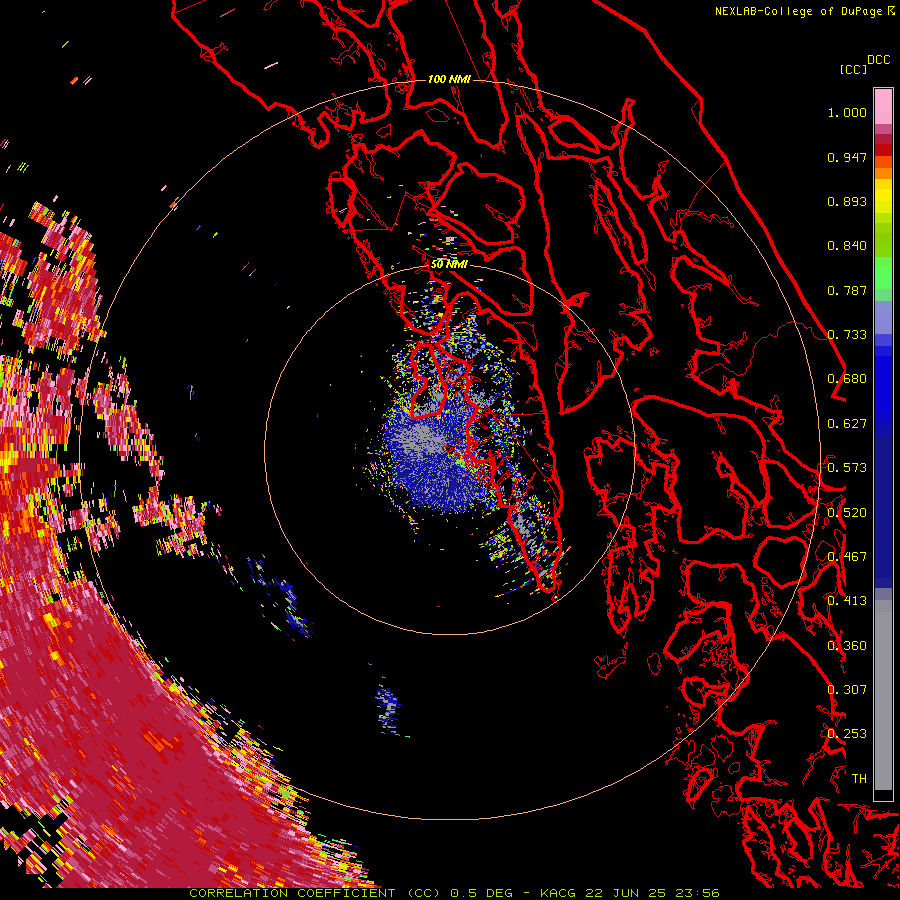Image resolution: width=900 pixels, height=900 pixels.
Task: Pick the light pink swatch beside 1.000
Action: [x=883, y=107]
